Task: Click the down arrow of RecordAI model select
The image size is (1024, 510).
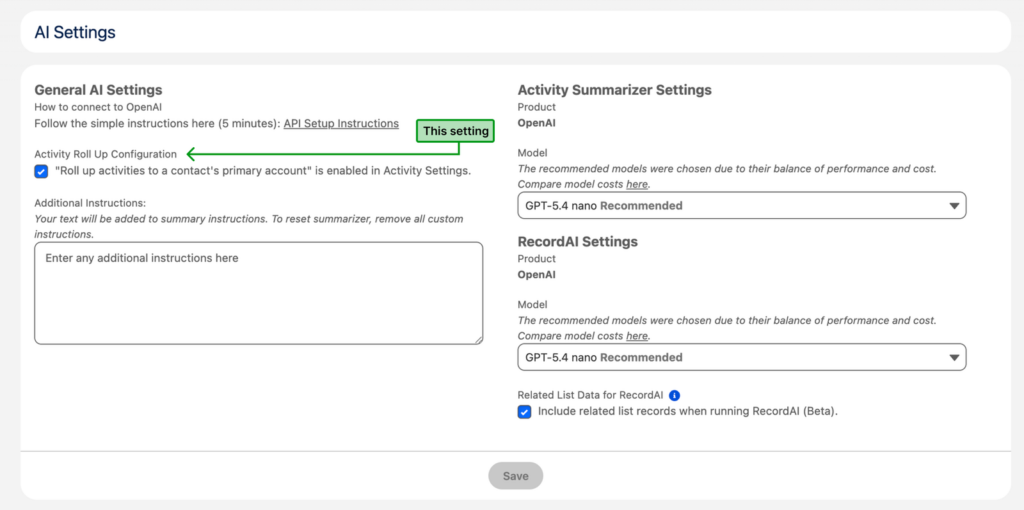Action: pos(954,358)
